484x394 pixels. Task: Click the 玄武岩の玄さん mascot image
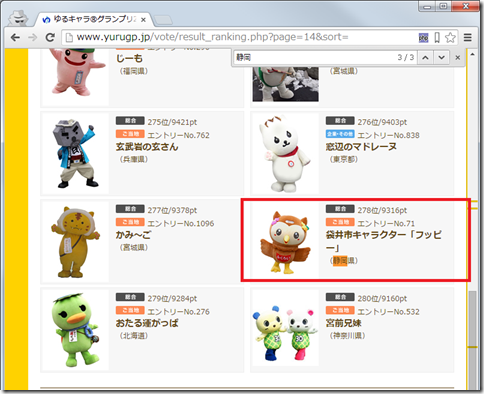(x=76, y=154)
